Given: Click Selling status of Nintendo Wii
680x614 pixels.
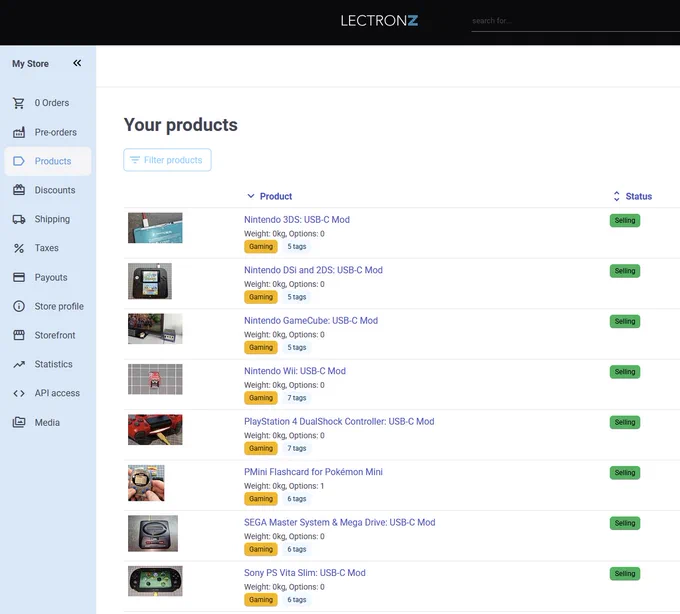Looking at the screenshot, I should click(x=624, y=372).
